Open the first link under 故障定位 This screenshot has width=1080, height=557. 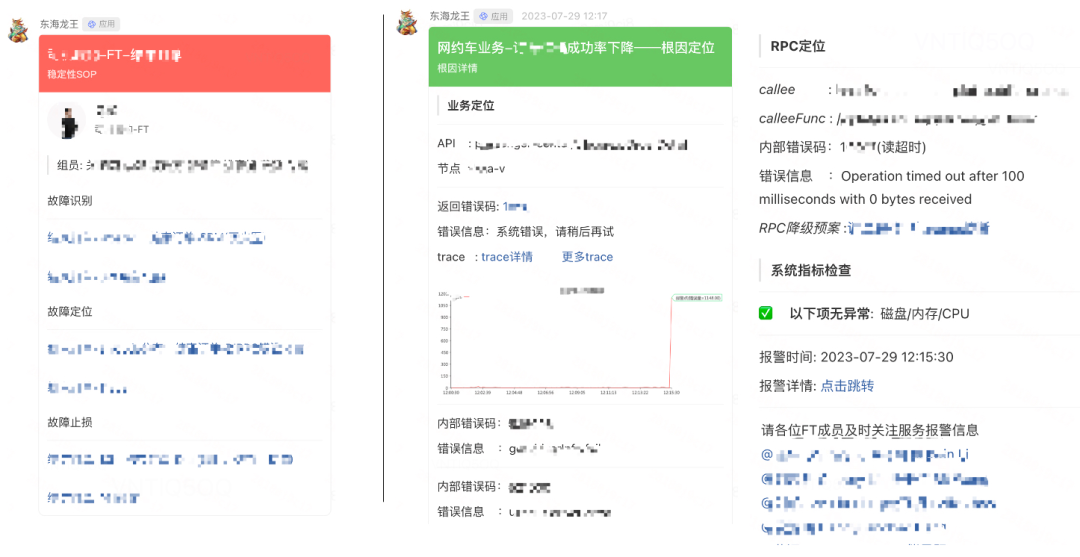pyautogui.click(x=176, y=350)
